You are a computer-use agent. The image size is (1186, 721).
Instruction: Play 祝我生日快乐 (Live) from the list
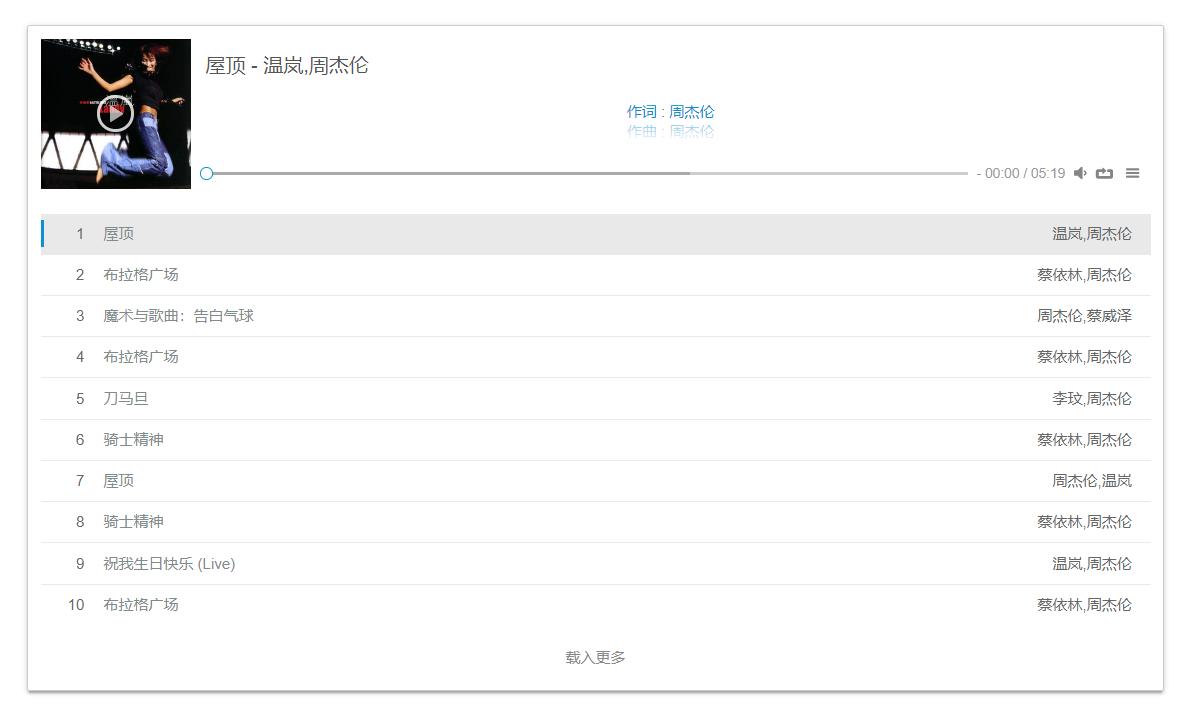593,563
